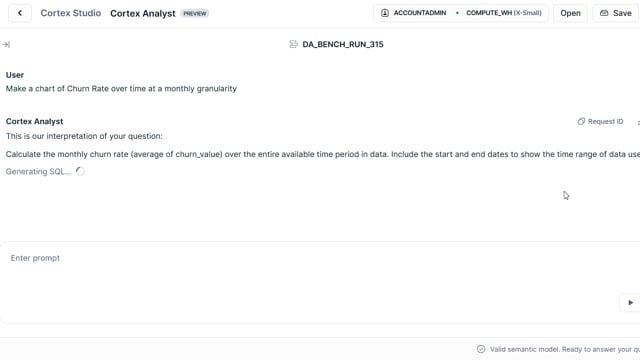Click the DA_BENCH_RUN_315 model name
The image size is (640, 360).
coord(343,44)
